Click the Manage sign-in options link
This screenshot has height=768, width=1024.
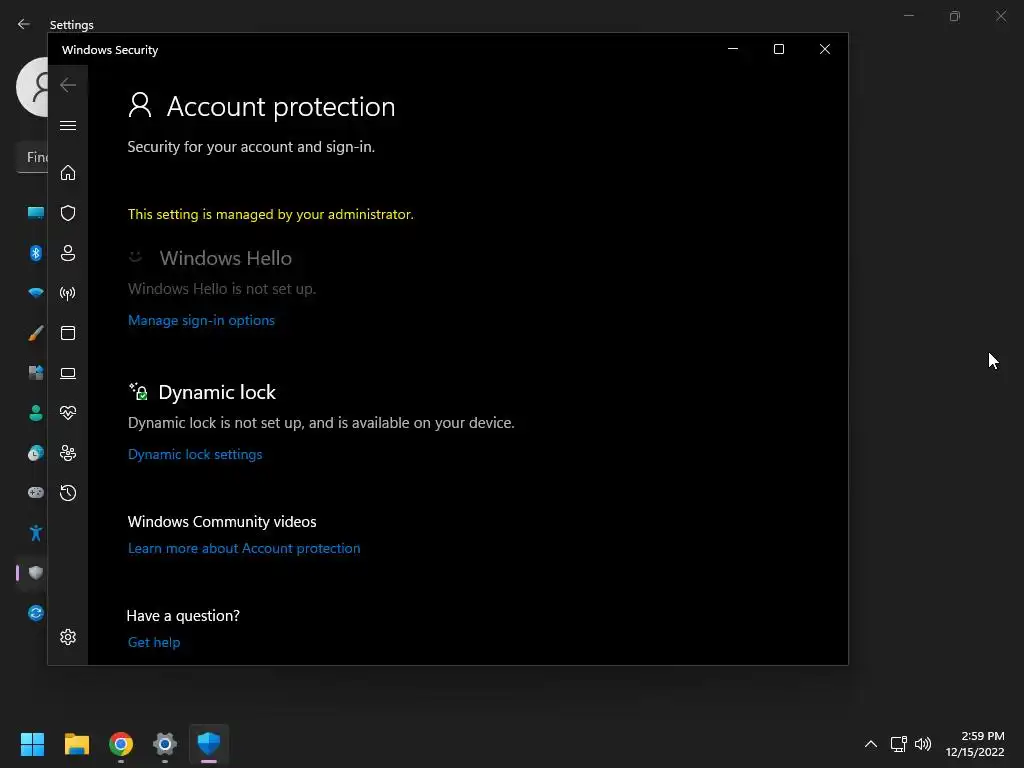[201, 321]
